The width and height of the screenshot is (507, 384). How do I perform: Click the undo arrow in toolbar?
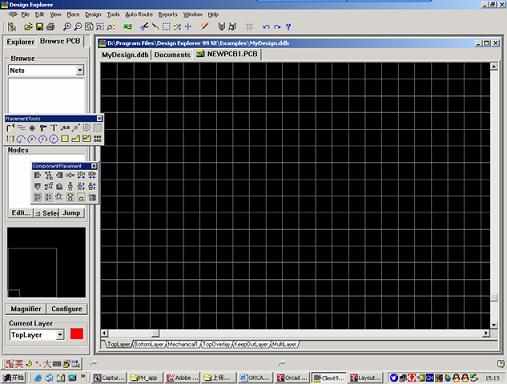coord(266,27)
